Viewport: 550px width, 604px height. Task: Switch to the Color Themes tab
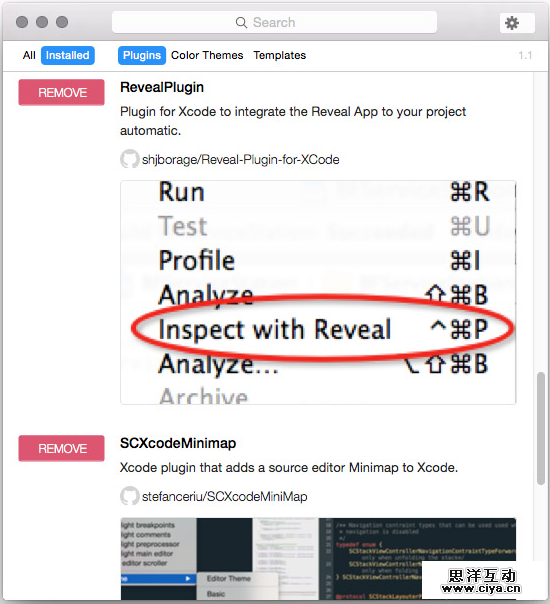coord(207,55)
